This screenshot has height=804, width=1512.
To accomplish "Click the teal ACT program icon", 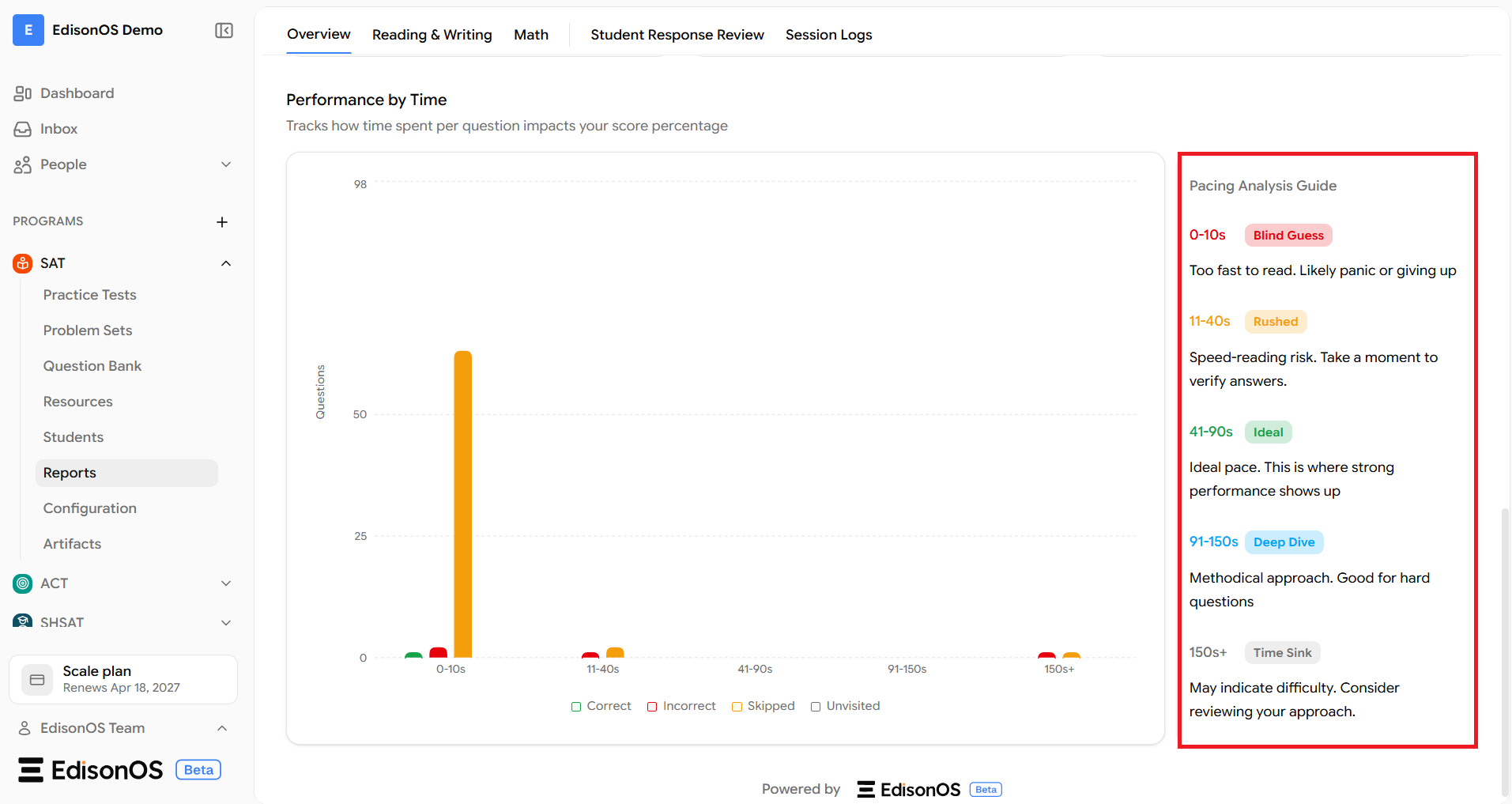I will (x=23, y=583).
